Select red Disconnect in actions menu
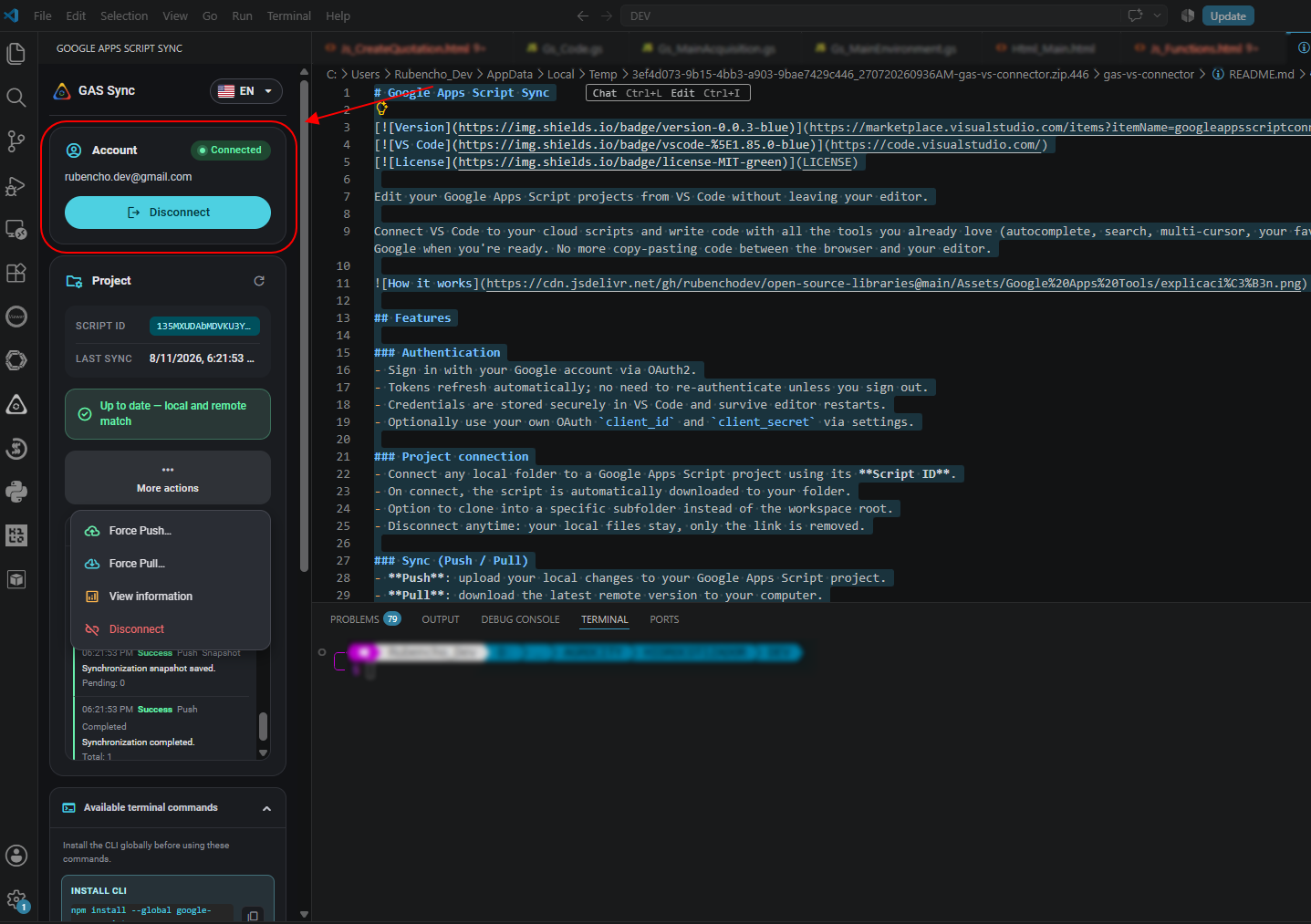The width and height of the screenshot is (1311, 924). click(171, 629)
